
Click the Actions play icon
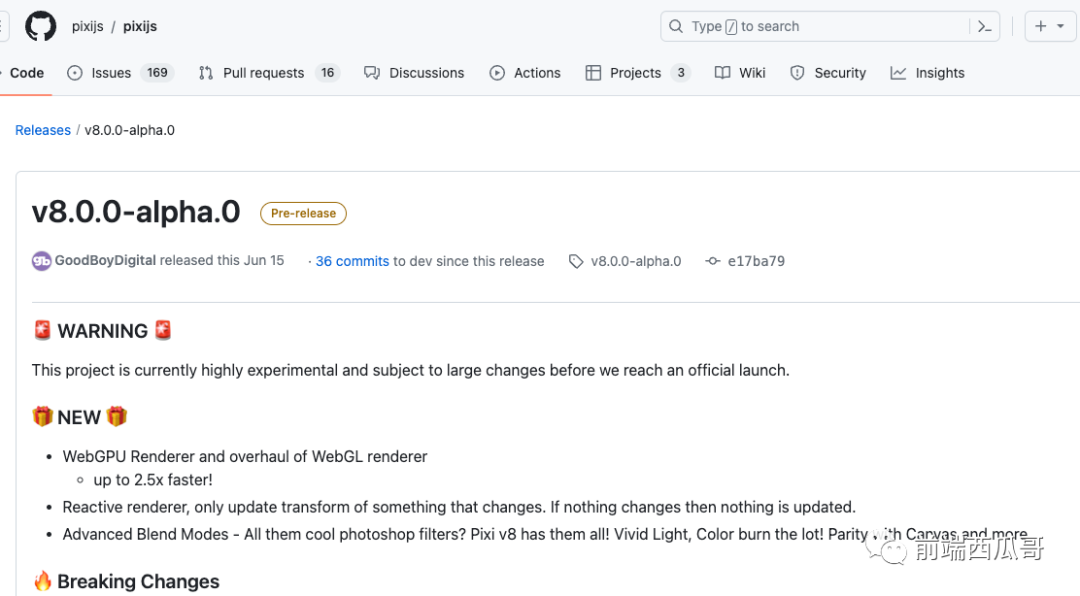click(x=497, y=73)
